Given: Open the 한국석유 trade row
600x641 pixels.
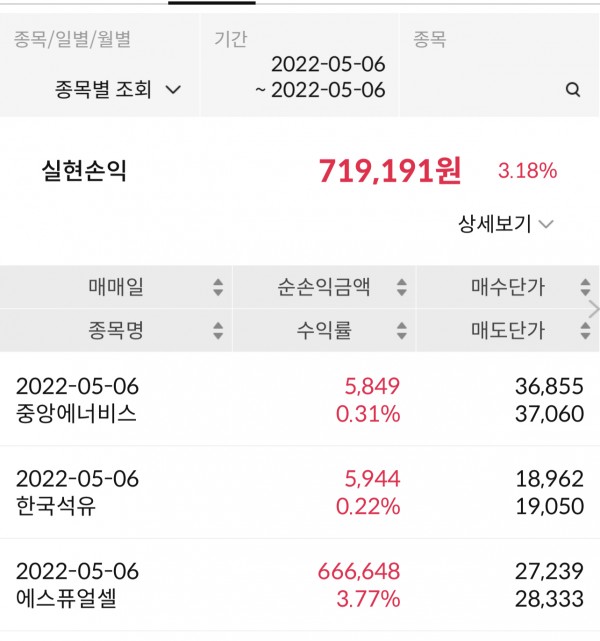Looking at the screenshot, I should (300, 491).
